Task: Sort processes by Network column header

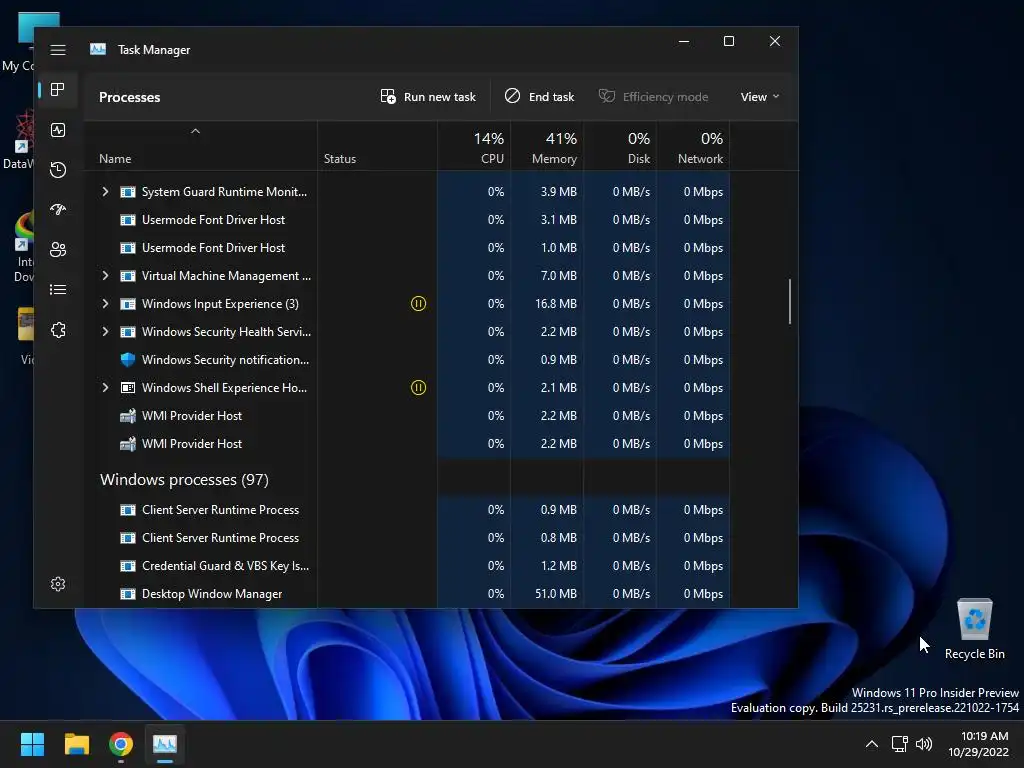Action: 694,148
